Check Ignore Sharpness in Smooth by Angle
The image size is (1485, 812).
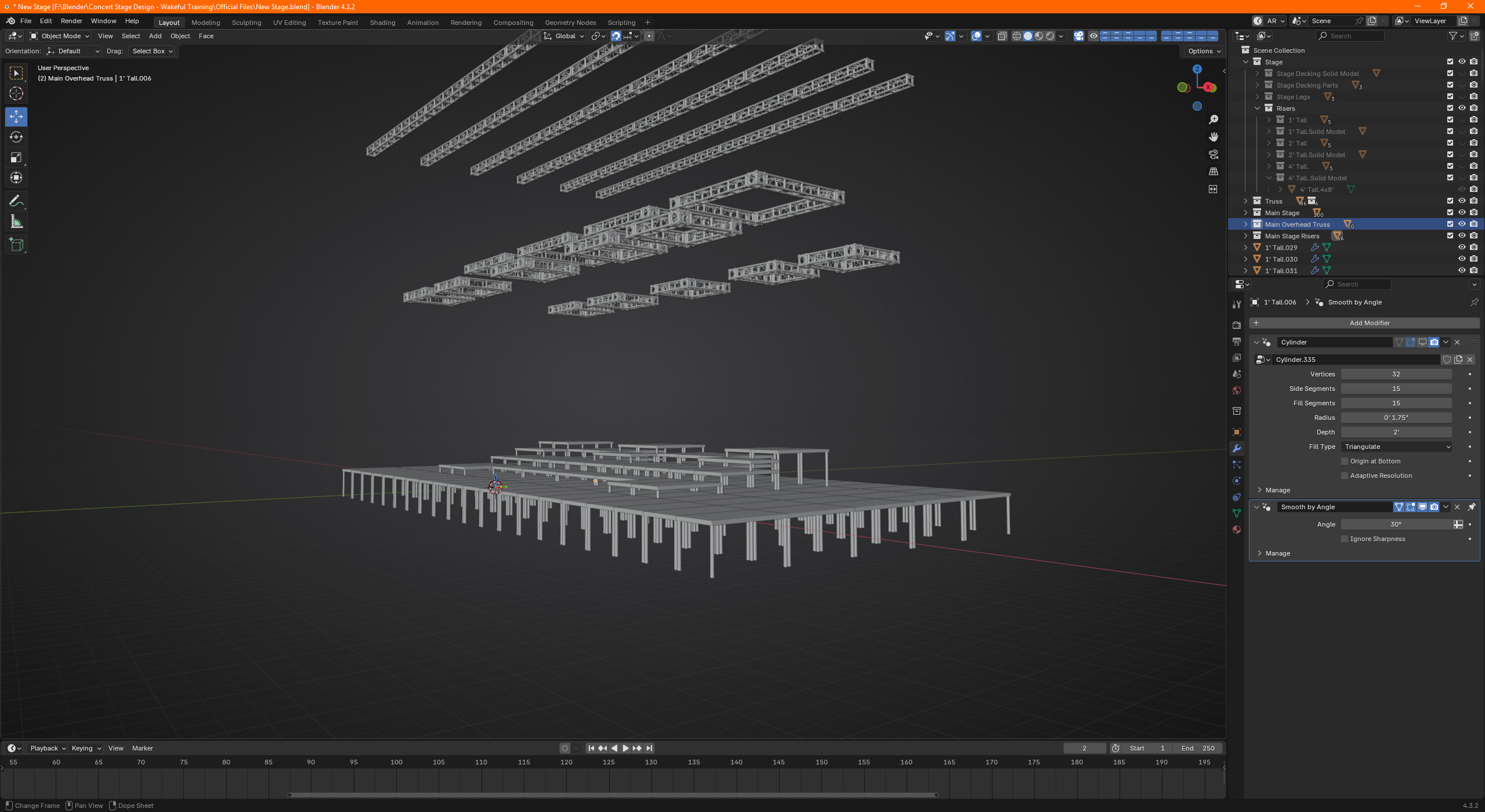point(1345,538)
